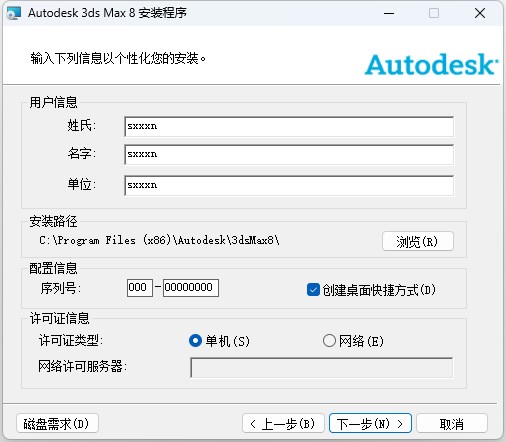This screenshot has height=442, width=506.
Task: Click the 用户信息 group label
Action: (53, 102)
